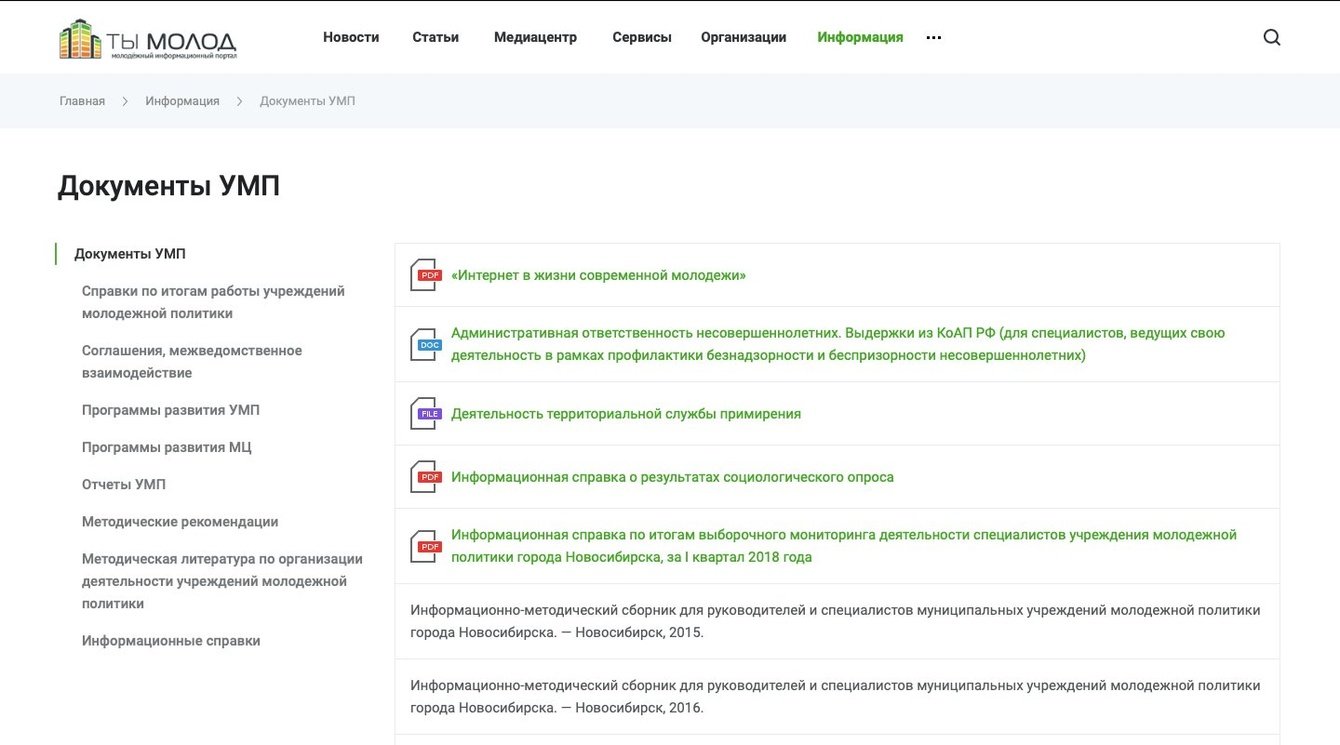Open «Интернет в жизни современной молодежи» document link
Image resolution: width=1340 pixels, height=745 pixels.
point(598,275)
